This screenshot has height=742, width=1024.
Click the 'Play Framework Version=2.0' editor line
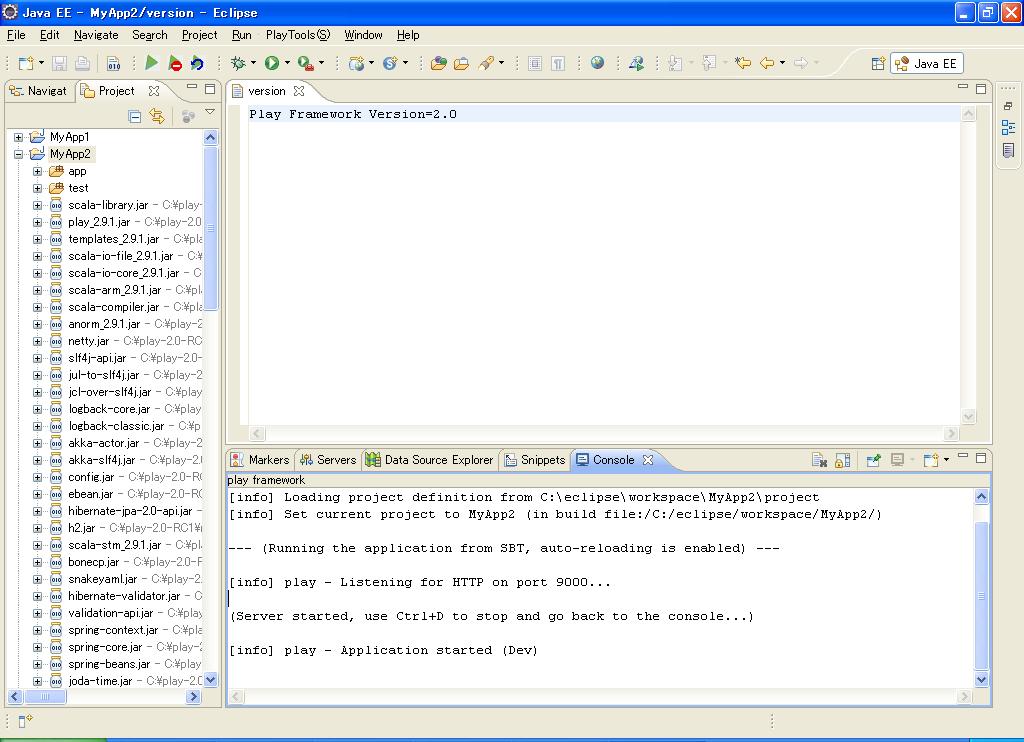(353, 114)
